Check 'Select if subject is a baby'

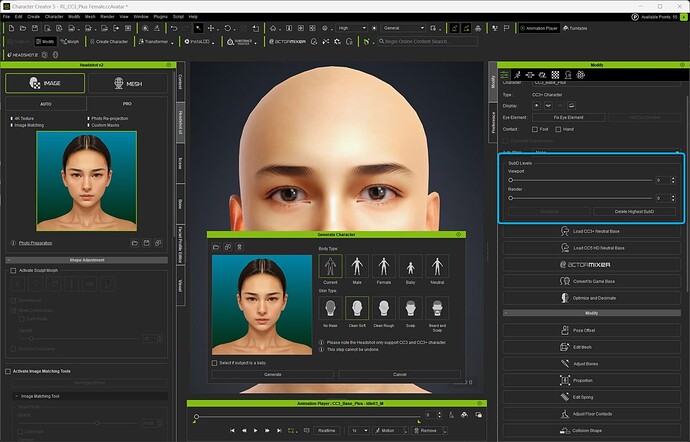click(x=215, y=363)
